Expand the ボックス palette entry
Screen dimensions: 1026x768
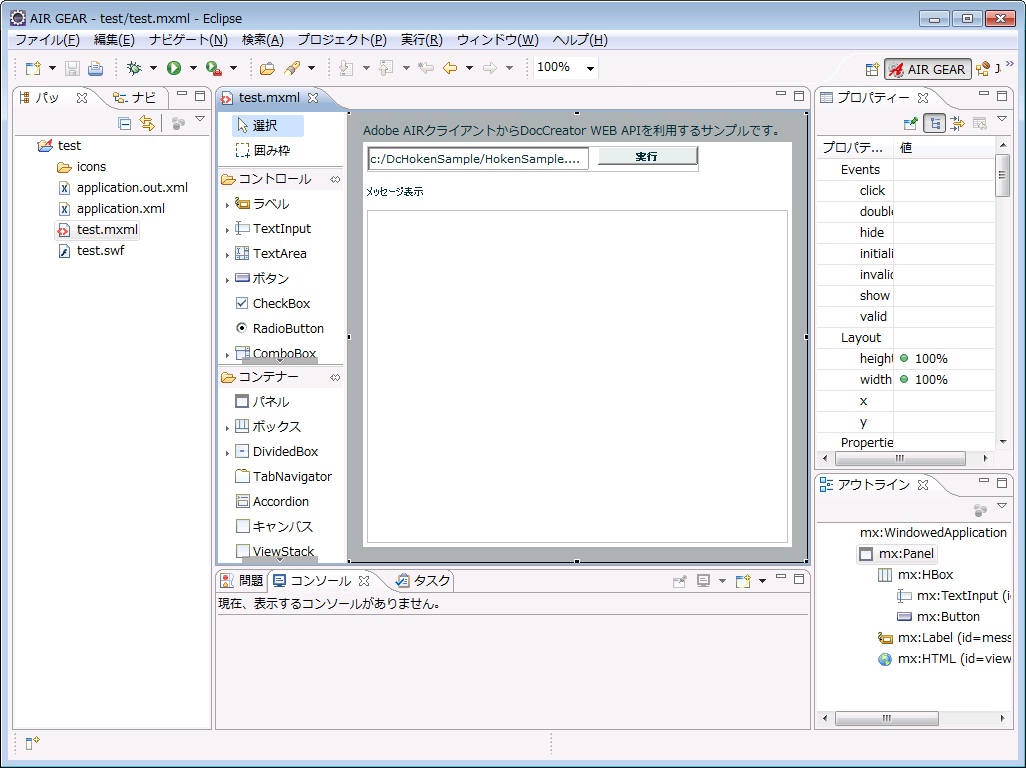tap(227, 428)
